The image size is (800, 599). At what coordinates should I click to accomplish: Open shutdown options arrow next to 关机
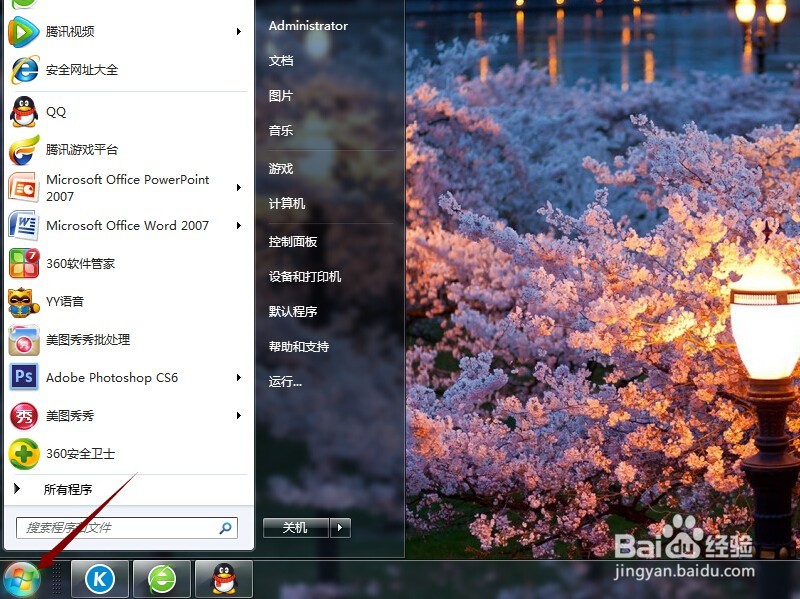tap(340, 528)
